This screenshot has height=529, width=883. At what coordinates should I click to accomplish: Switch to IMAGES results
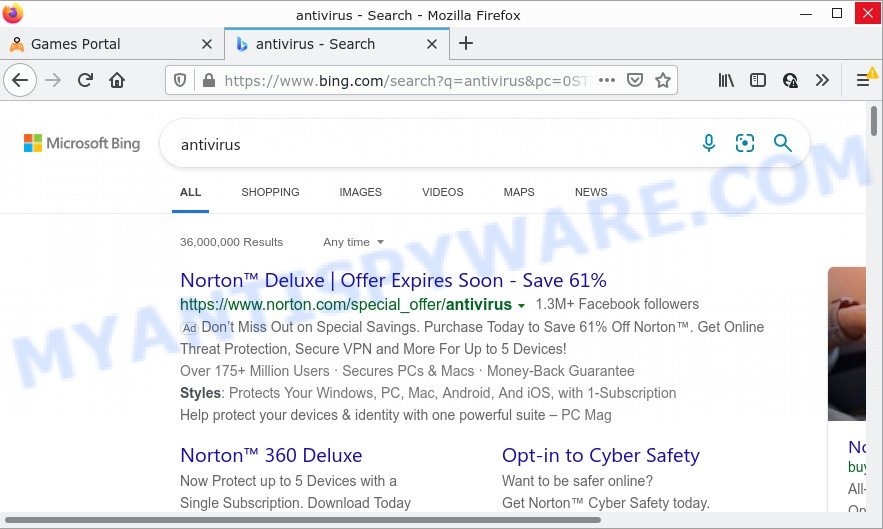pos(360,192)
